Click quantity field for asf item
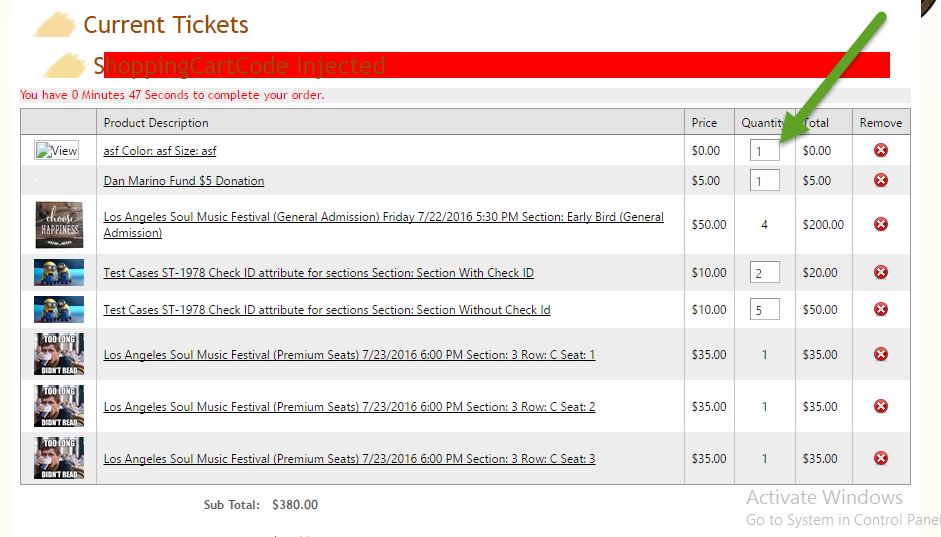941x537 pixels. (x=764, y=151)
